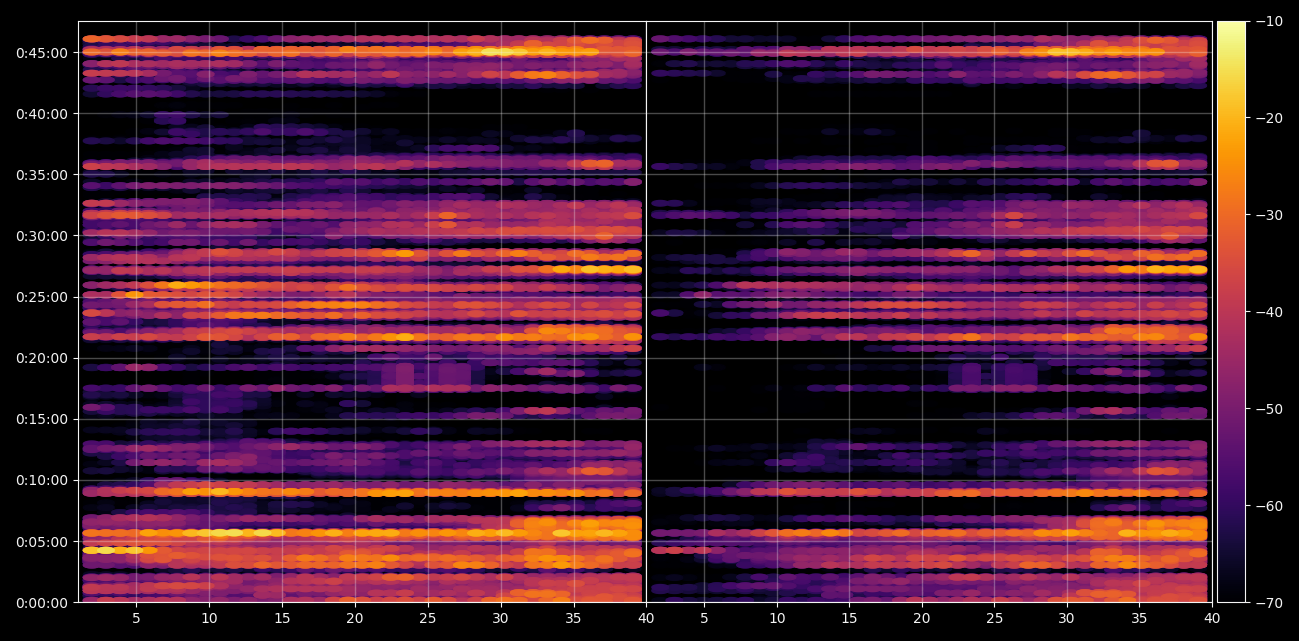Click tick label 20 under the right heatmap
1299x641 pixels.
pos(922,619)
